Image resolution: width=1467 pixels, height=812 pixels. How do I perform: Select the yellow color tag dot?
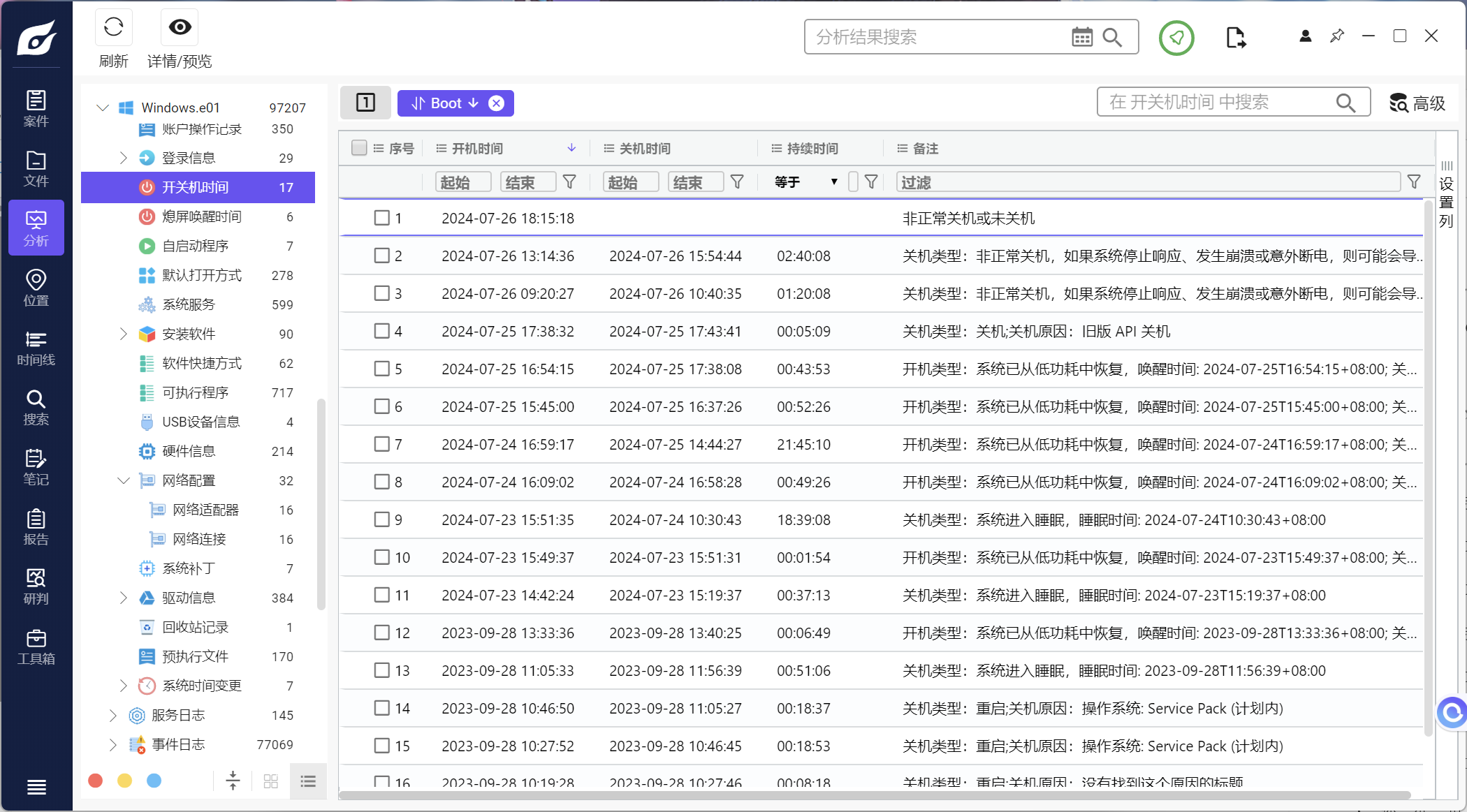click(124, 781)
